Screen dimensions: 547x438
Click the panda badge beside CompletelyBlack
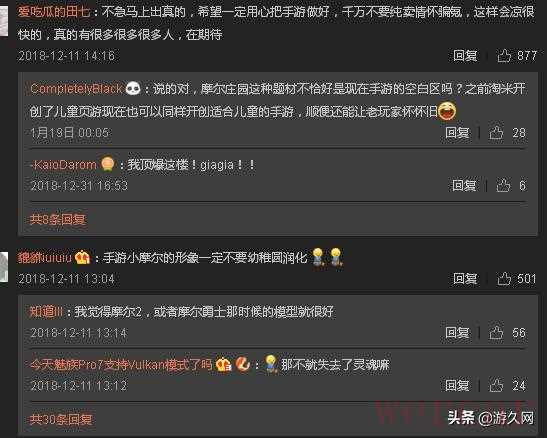click(133, 88)
